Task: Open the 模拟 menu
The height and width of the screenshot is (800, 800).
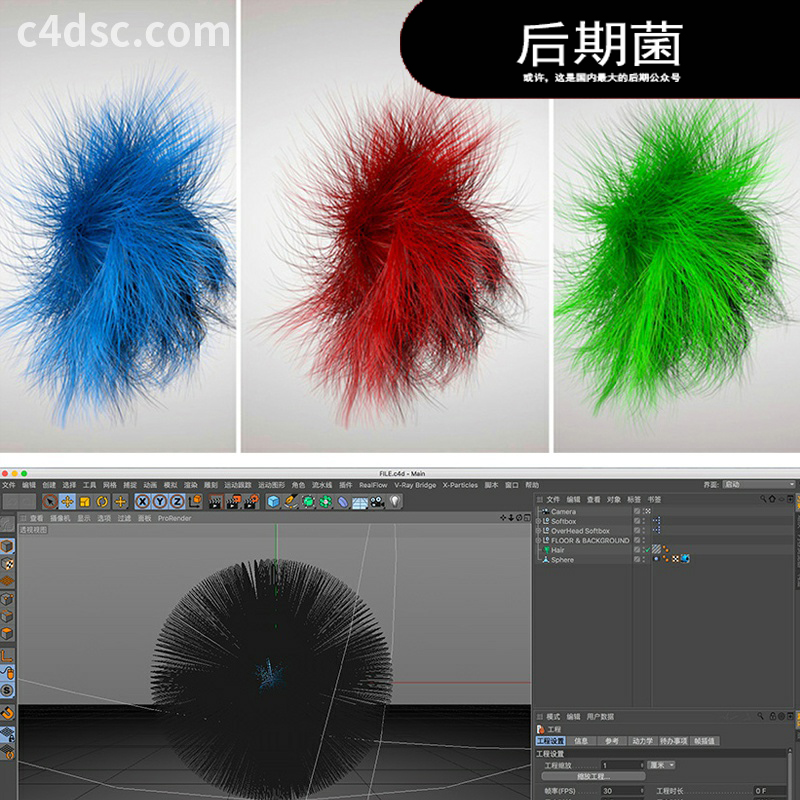Action: click(x=170, y=485)
